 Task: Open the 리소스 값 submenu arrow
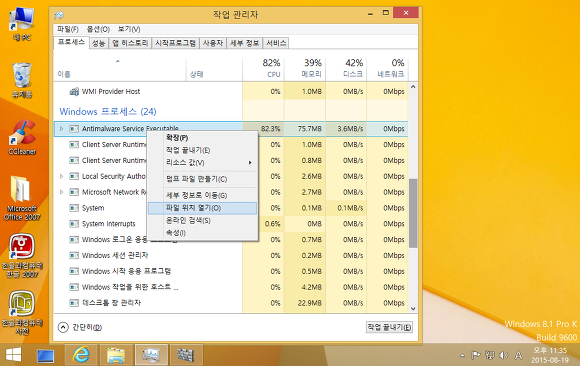pos(250,163)
